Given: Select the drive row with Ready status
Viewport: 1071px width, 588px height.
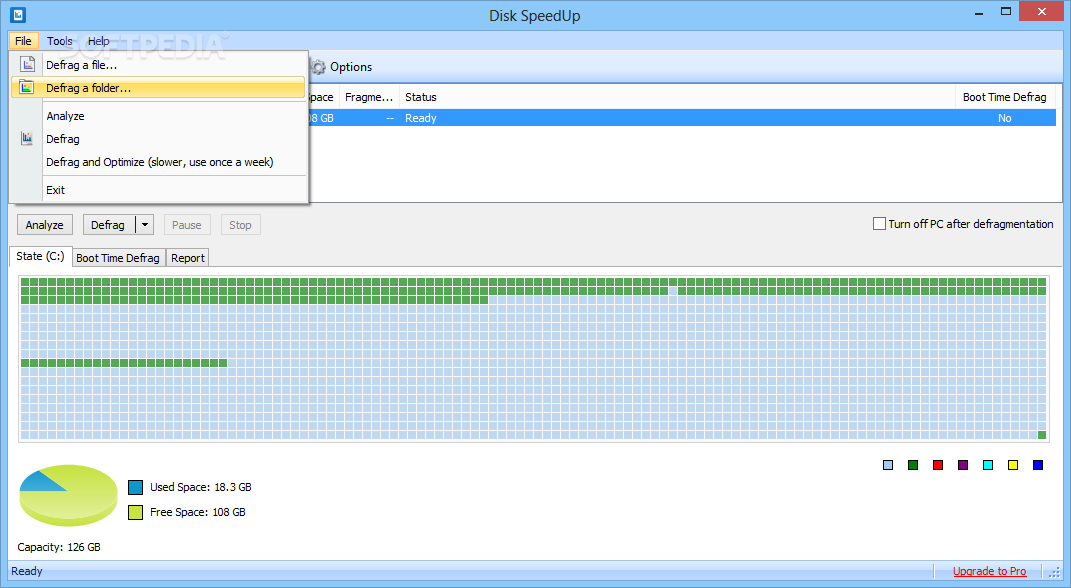Looking at the screenshot, I should coord(682,118).
